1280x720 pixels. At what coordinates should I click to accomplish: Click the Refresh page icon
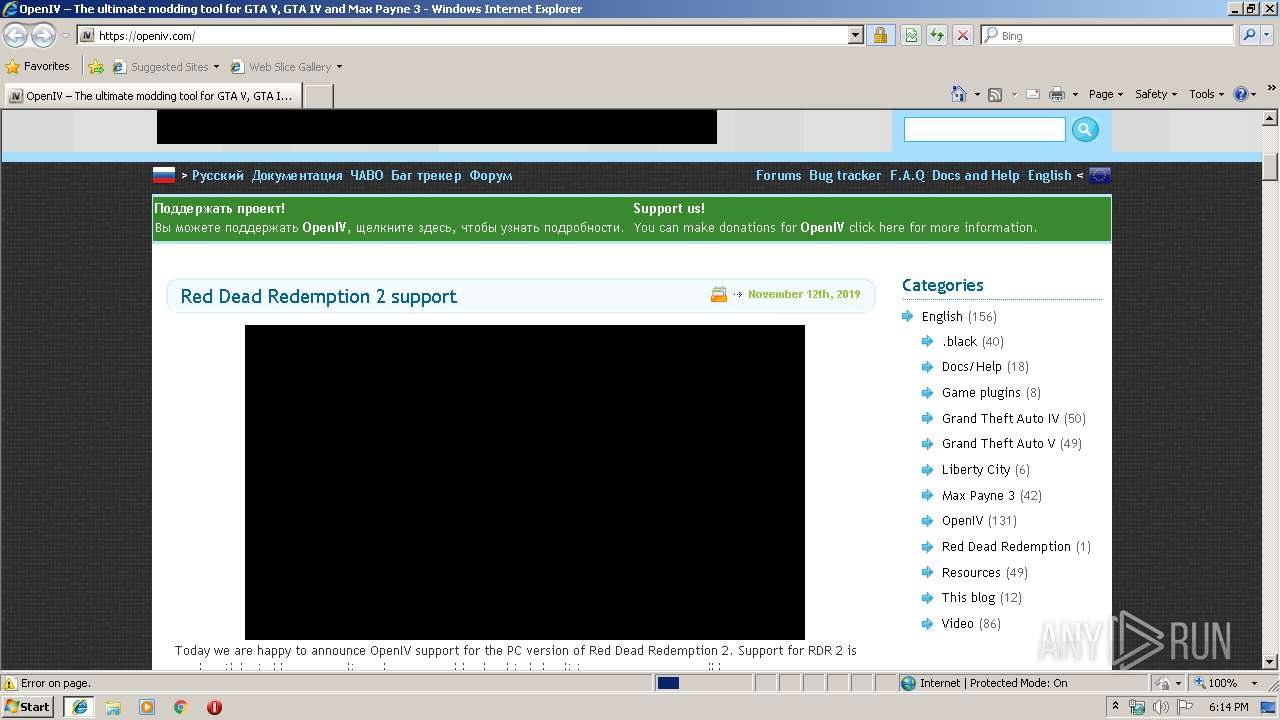937,35
